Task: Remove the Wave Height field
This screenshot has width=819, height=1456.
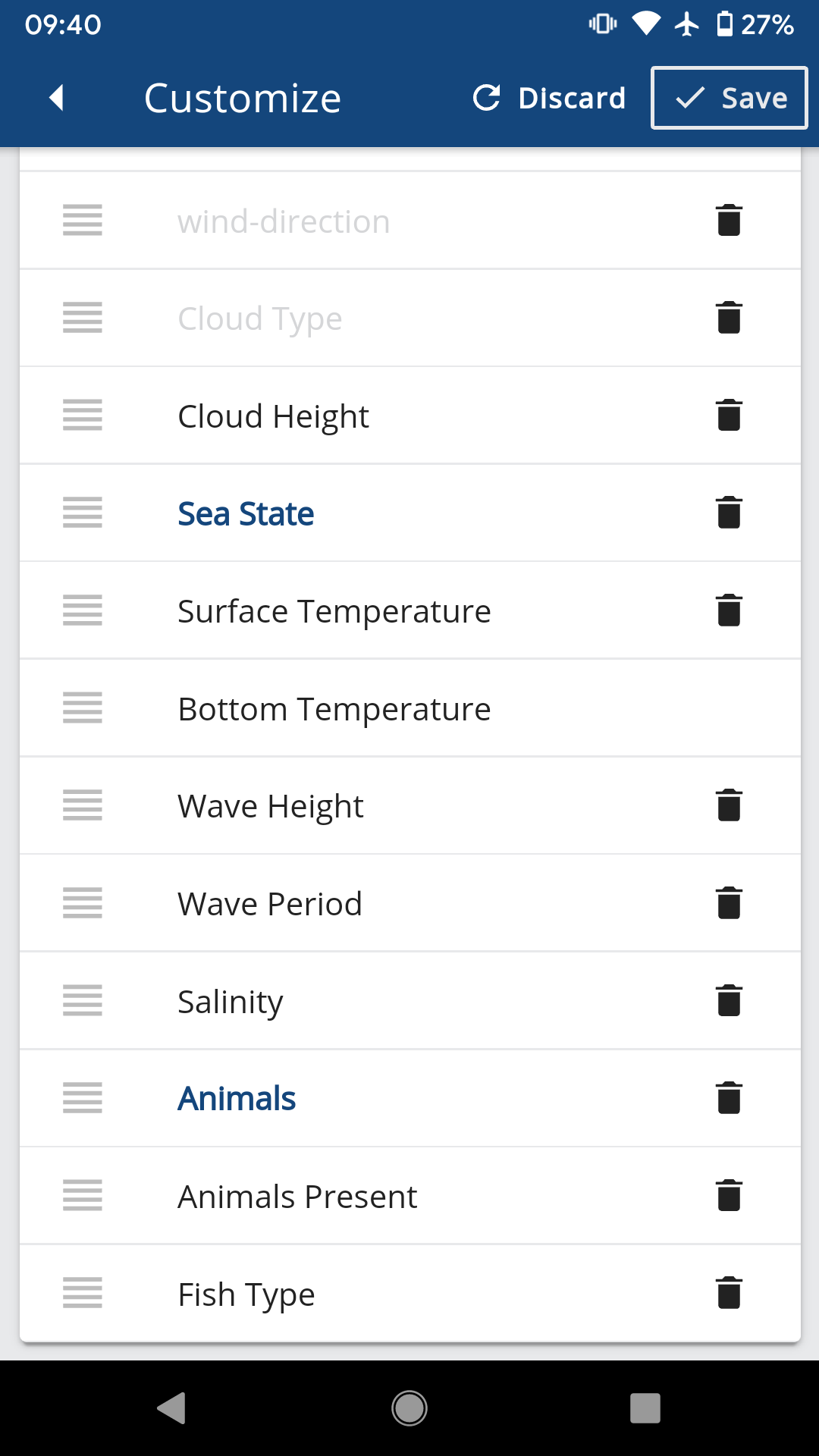Action: click(729, 805)
